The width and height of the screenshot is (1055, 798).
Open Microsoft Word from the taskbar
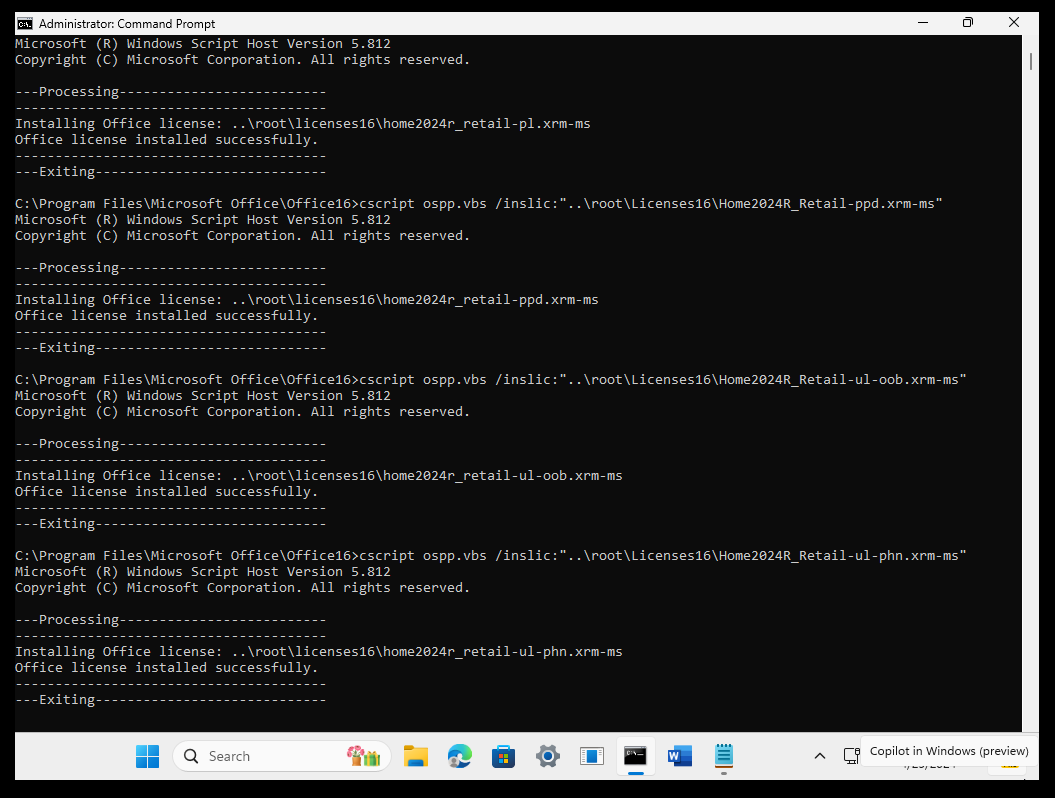pos(680,756)
